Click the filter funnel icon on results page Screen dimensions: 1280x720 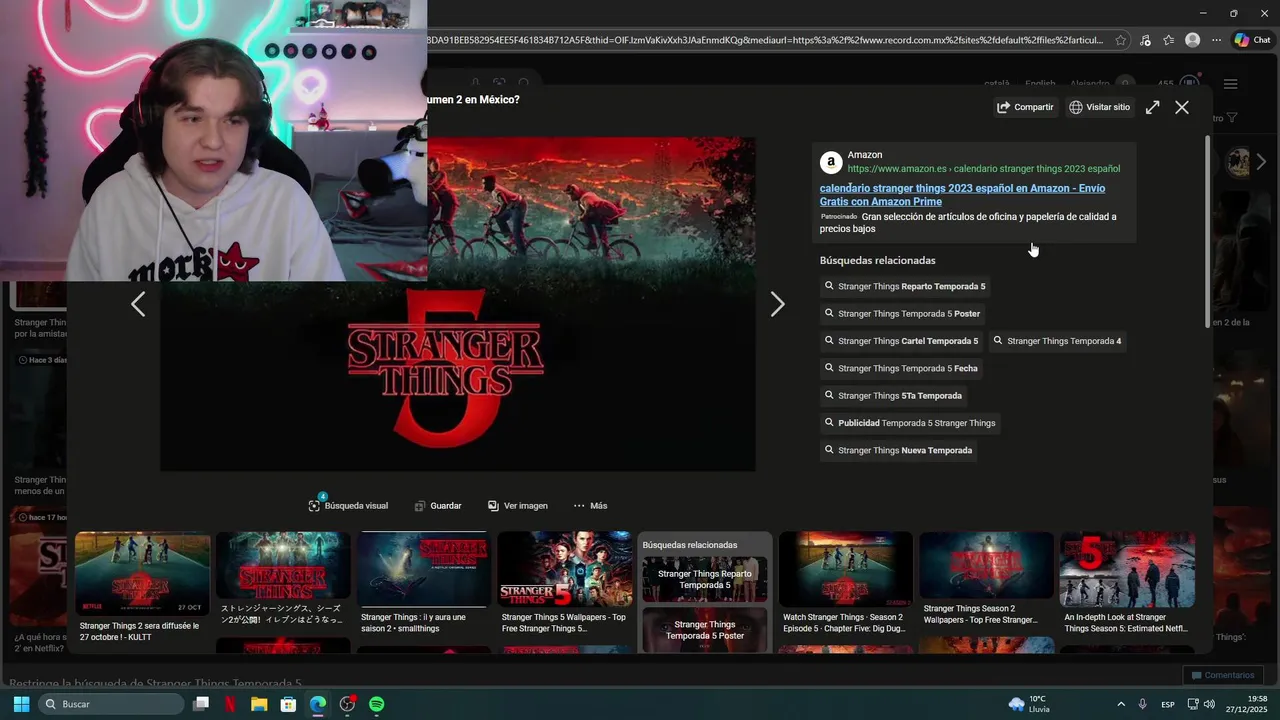(x=1232, y=118)
